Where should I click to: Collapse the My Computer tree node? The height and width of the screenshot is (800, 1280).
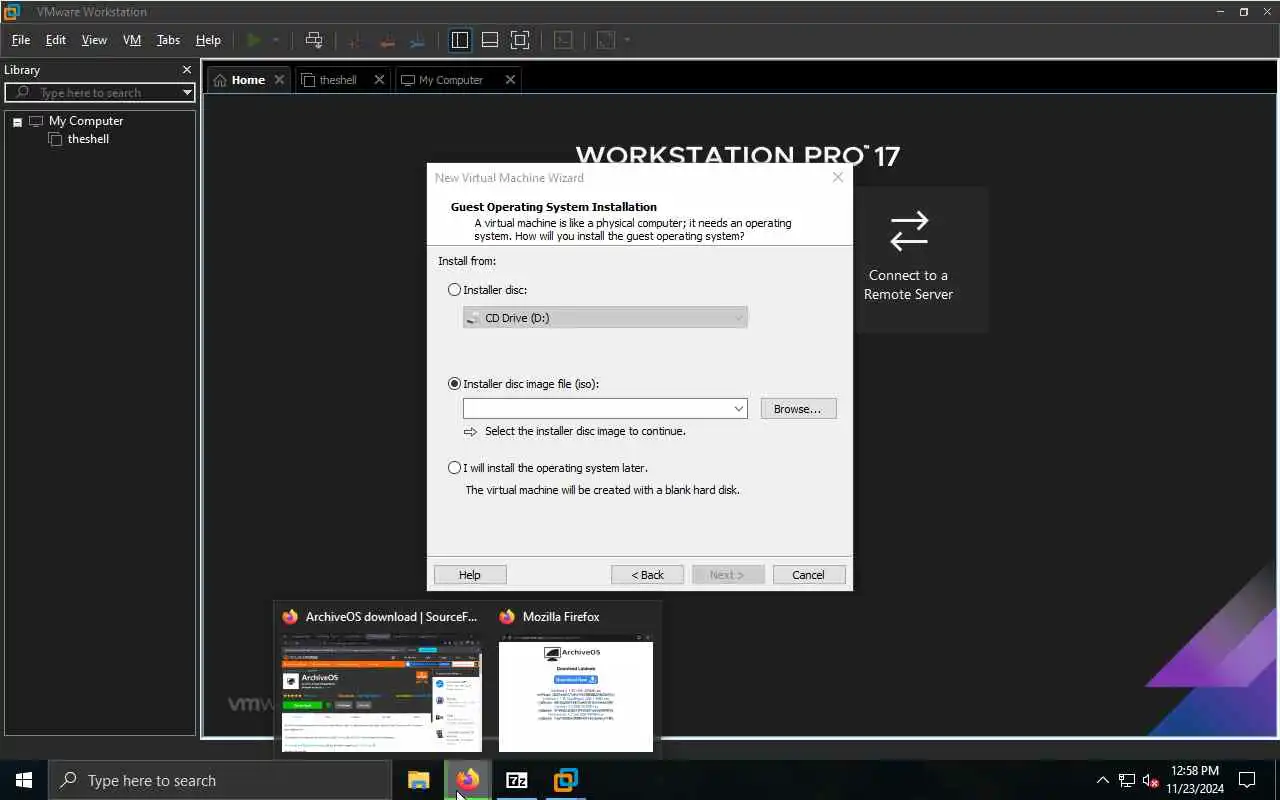point(17,122)
